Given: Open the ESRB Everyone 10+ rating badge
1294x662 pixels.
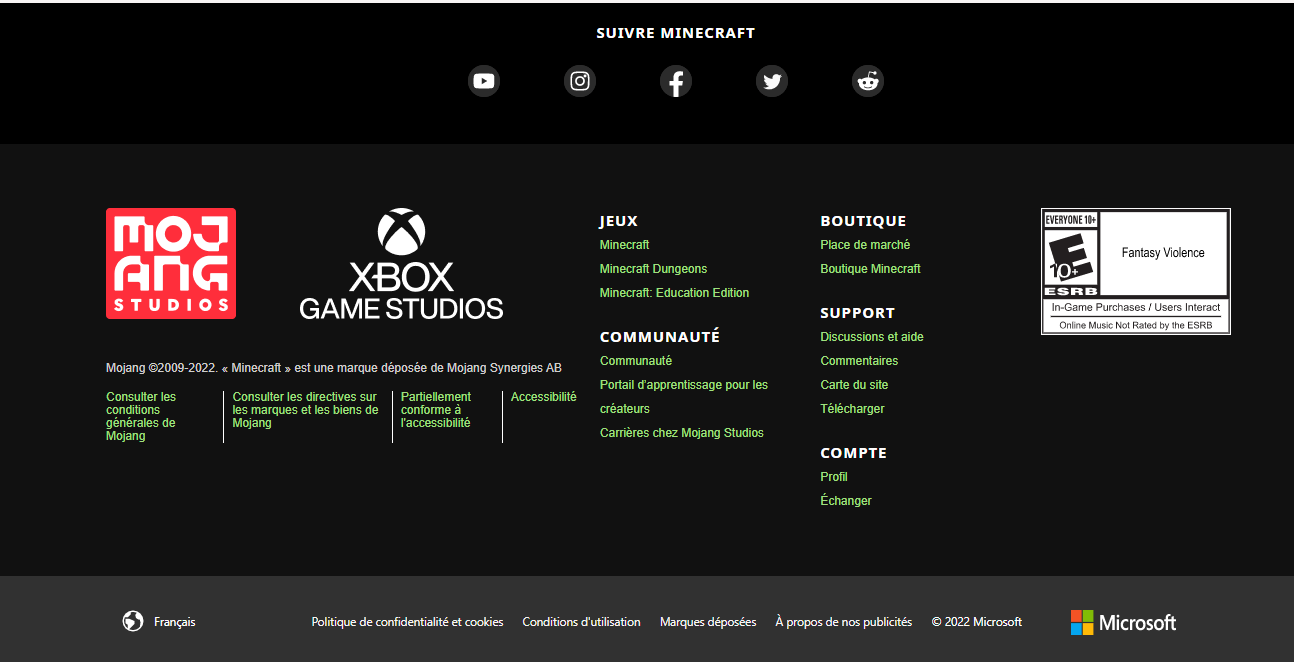Looking at the screenshot, I should [1135, 271].
